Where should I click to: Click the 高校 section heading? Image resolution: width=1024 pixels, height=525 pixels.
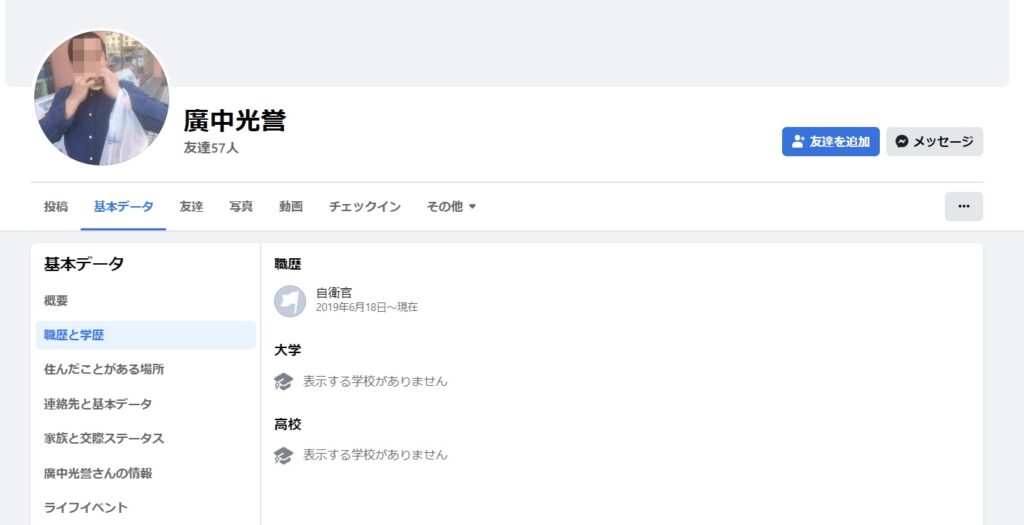(x=287, y=424)
